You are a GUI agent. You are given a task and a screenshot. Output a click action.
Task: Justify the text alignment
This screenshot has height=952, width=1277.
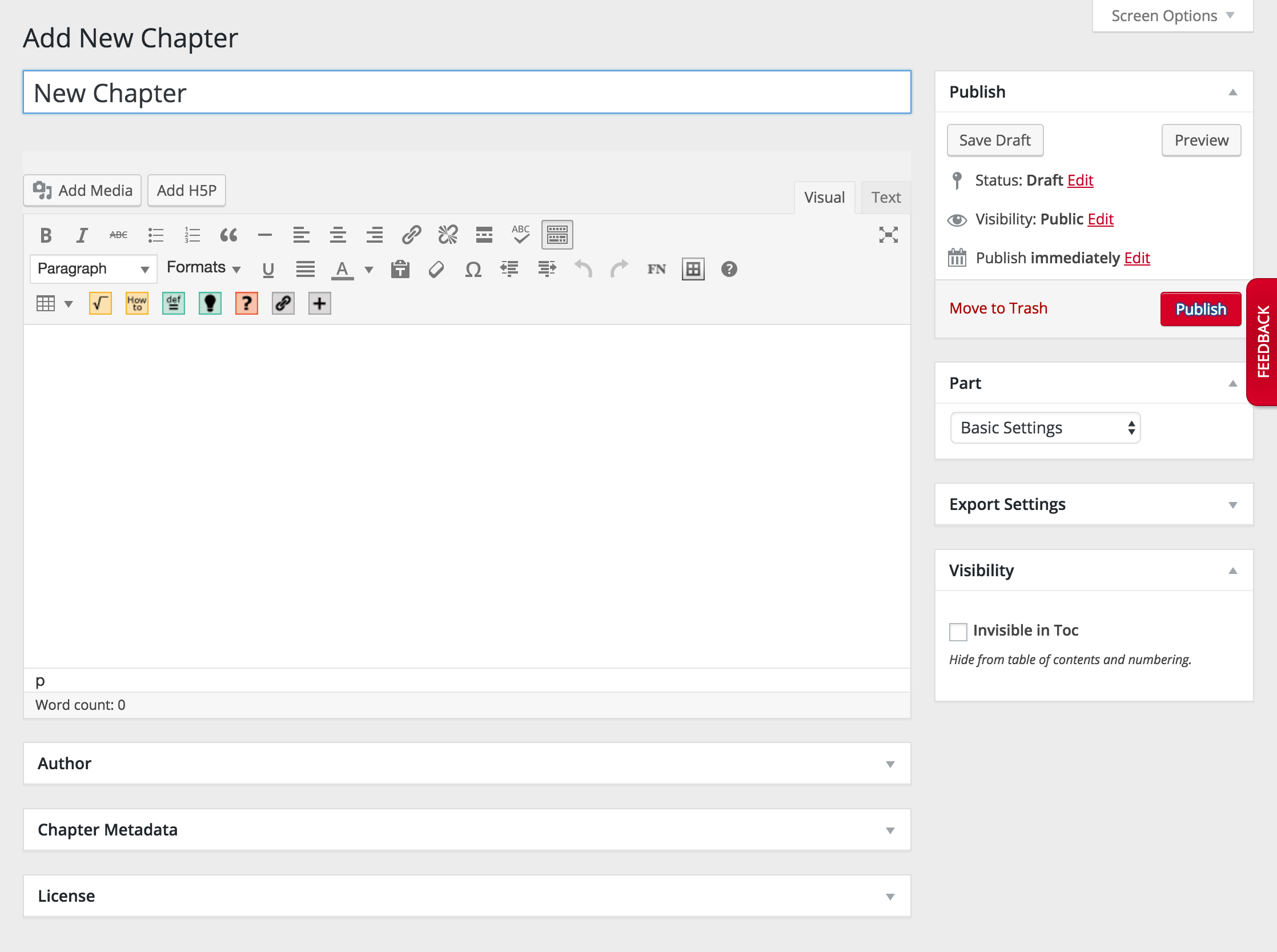(305, 269)
